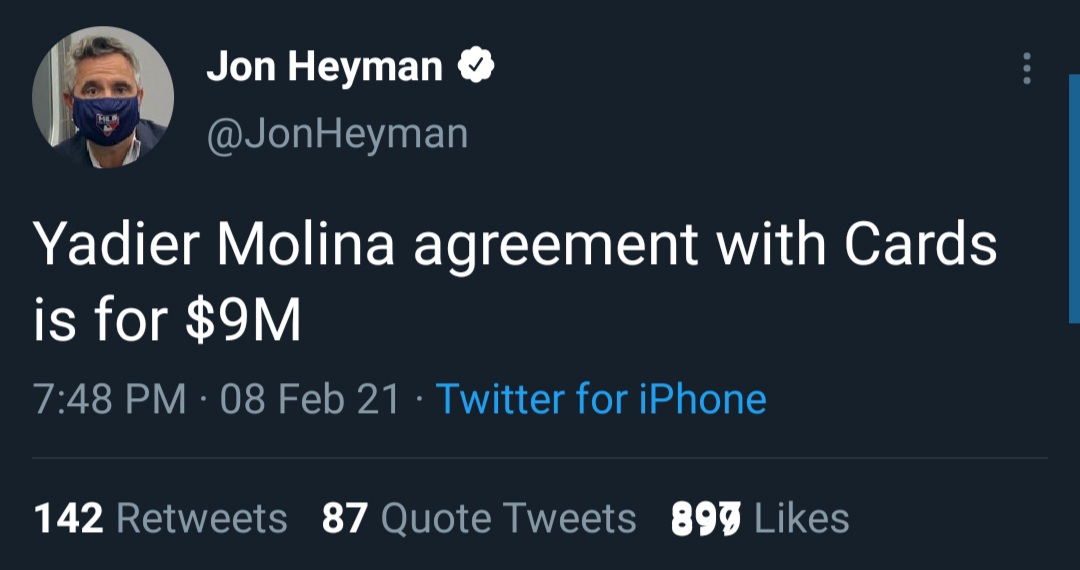Click the word Cards in the tweet
This screenshot has height=570, width=1080.
pyautogui.click(x=921, y=247)
